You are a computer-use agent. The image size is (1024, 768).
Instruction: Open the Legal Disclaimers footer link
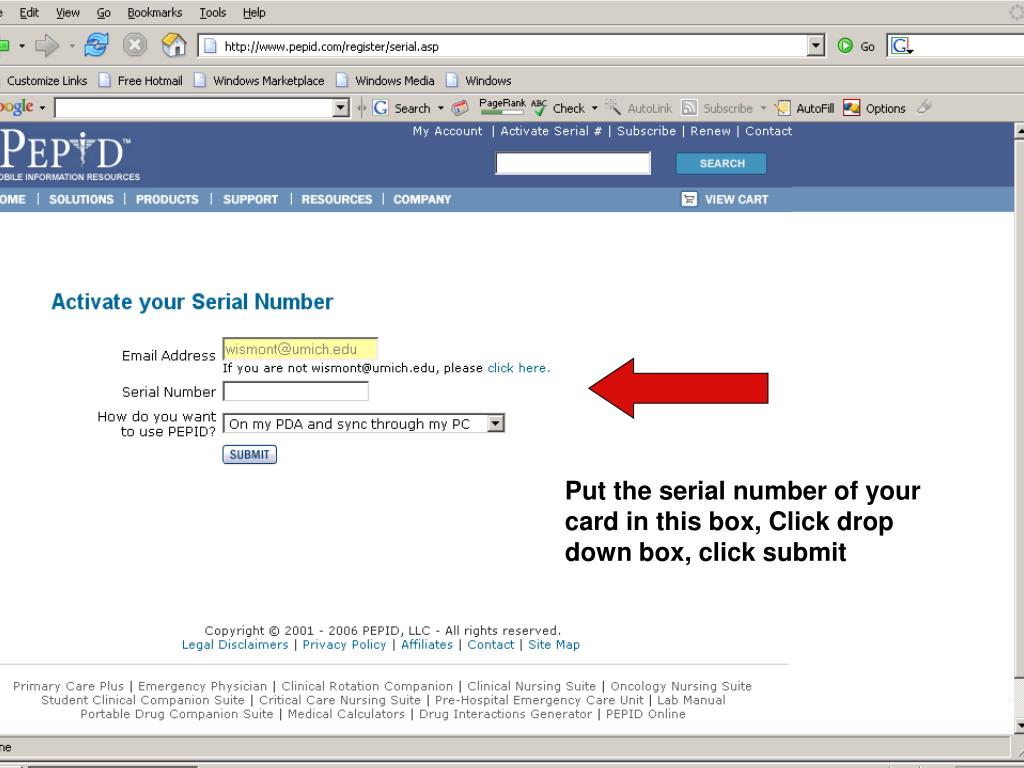(235, 645)
